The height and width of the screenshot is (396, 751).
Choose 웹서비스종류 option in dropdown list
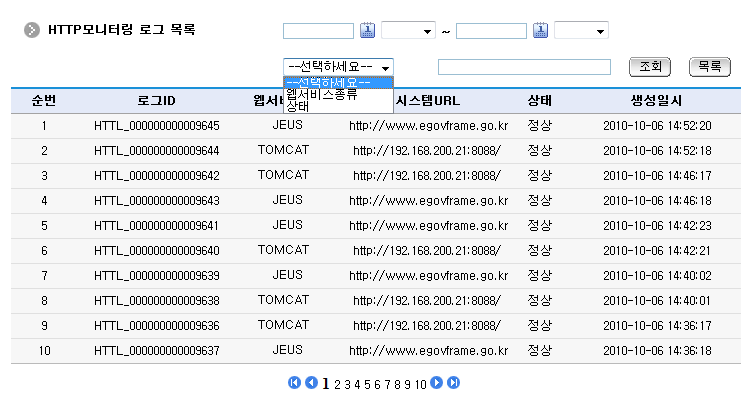tap(338, 94)
